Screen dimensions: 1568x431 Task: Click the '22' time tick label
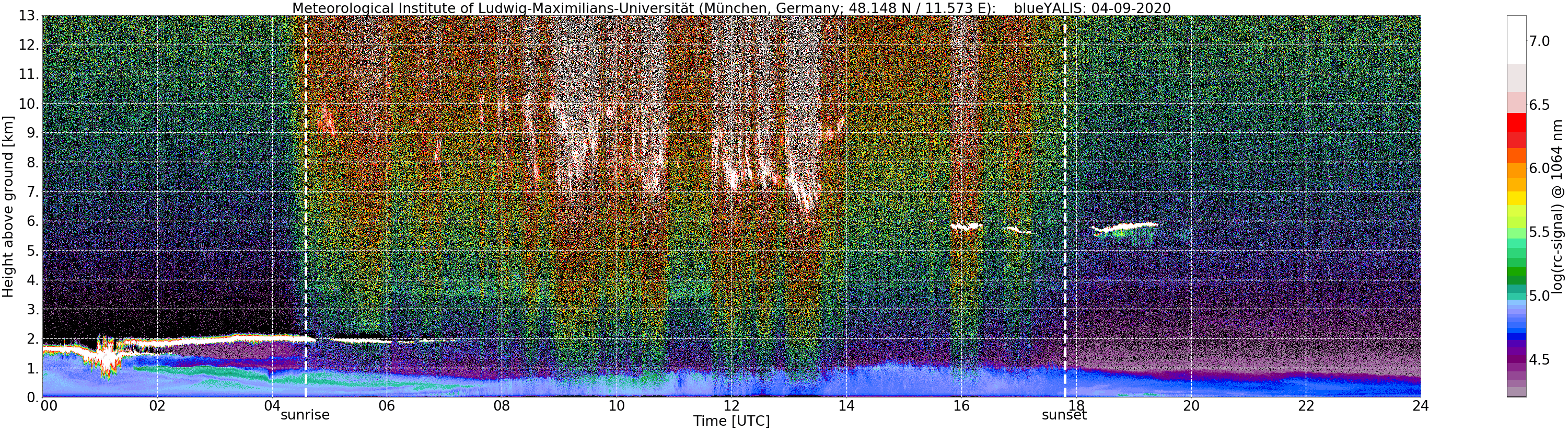click(x=1306, y=405)
